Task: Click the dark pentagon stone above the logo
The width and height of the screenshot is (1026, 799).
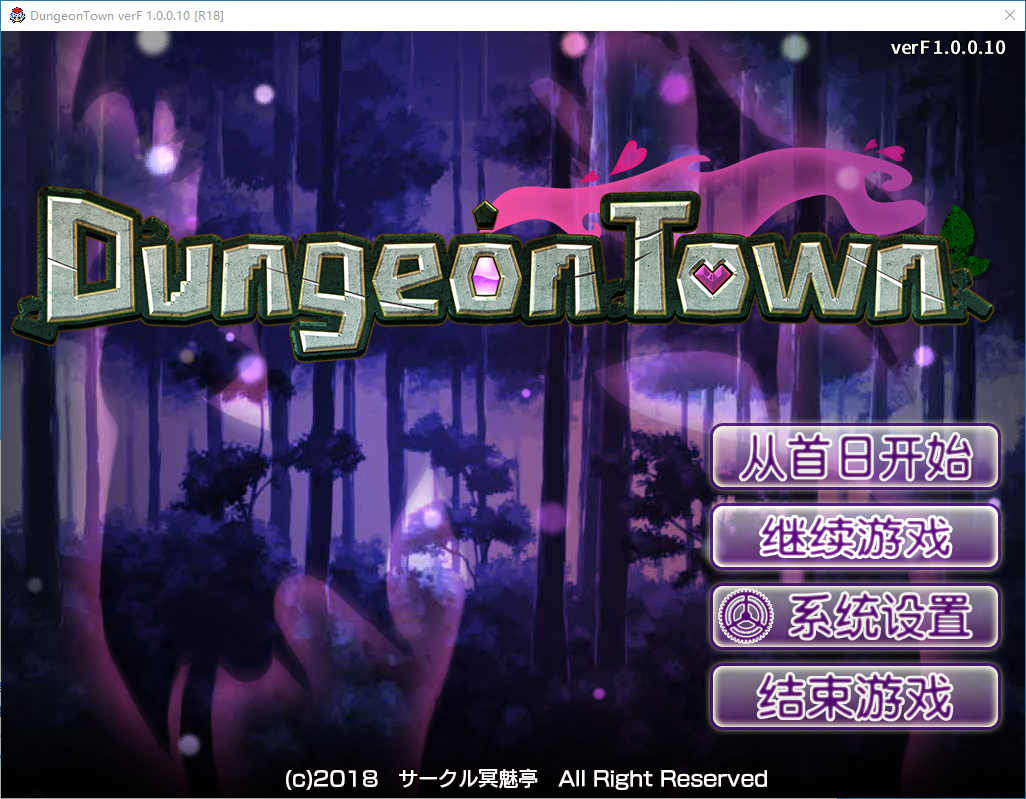Action: [484, 212]
